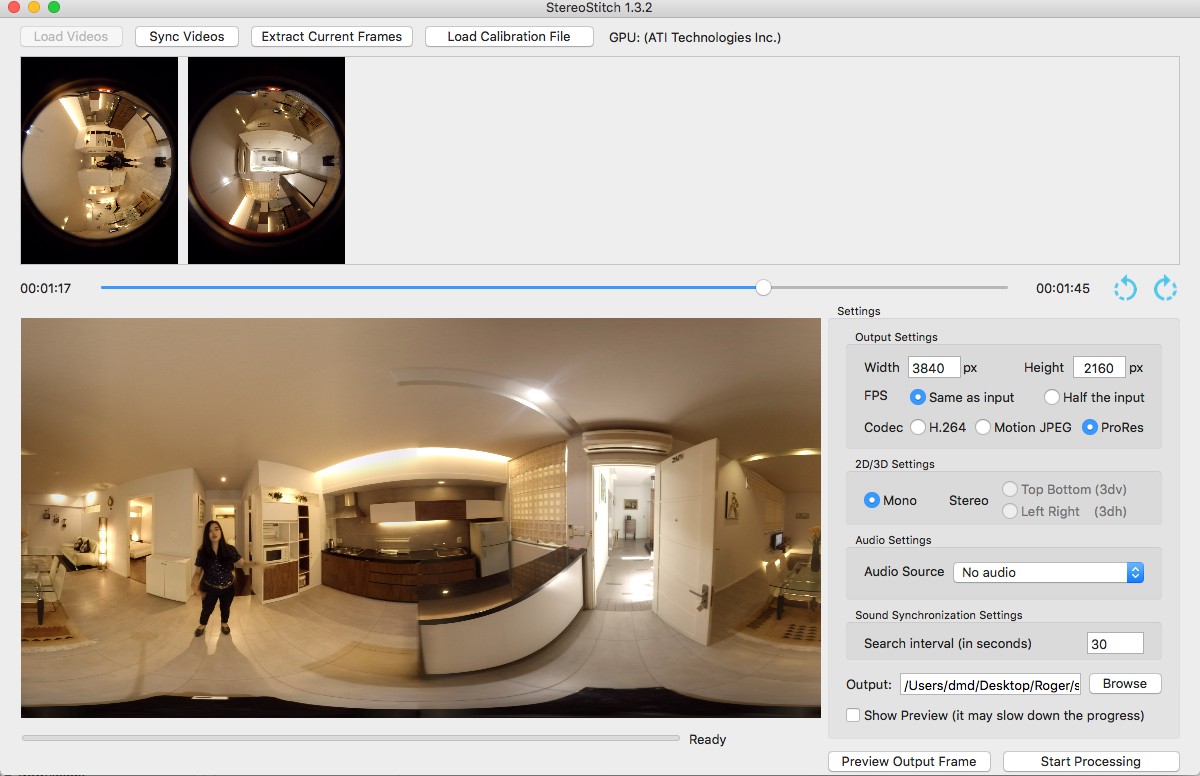Select the second fisheye video thumbnail
1200x776 pixels.
(266, 160)
